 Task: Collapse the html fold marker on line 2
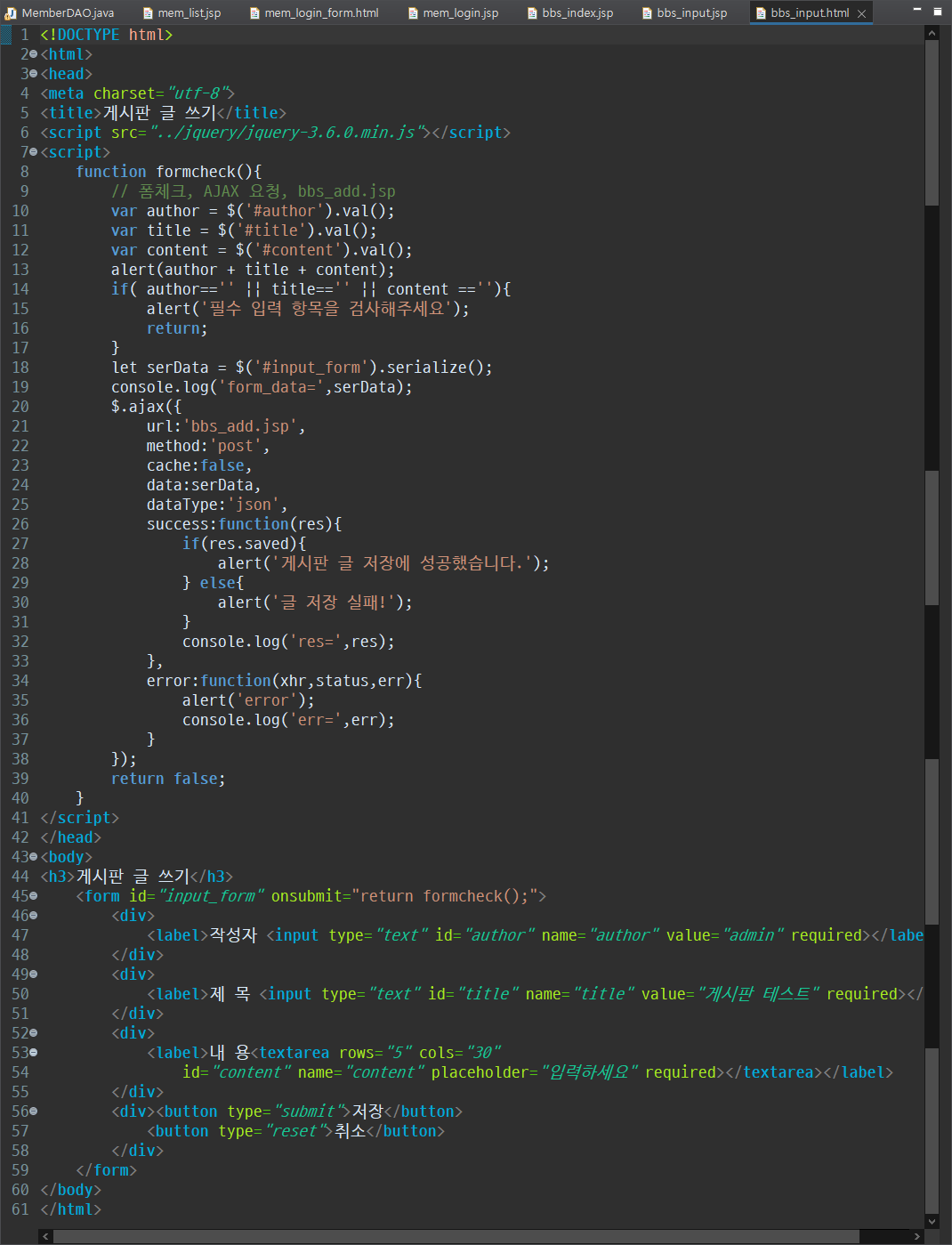33,54
